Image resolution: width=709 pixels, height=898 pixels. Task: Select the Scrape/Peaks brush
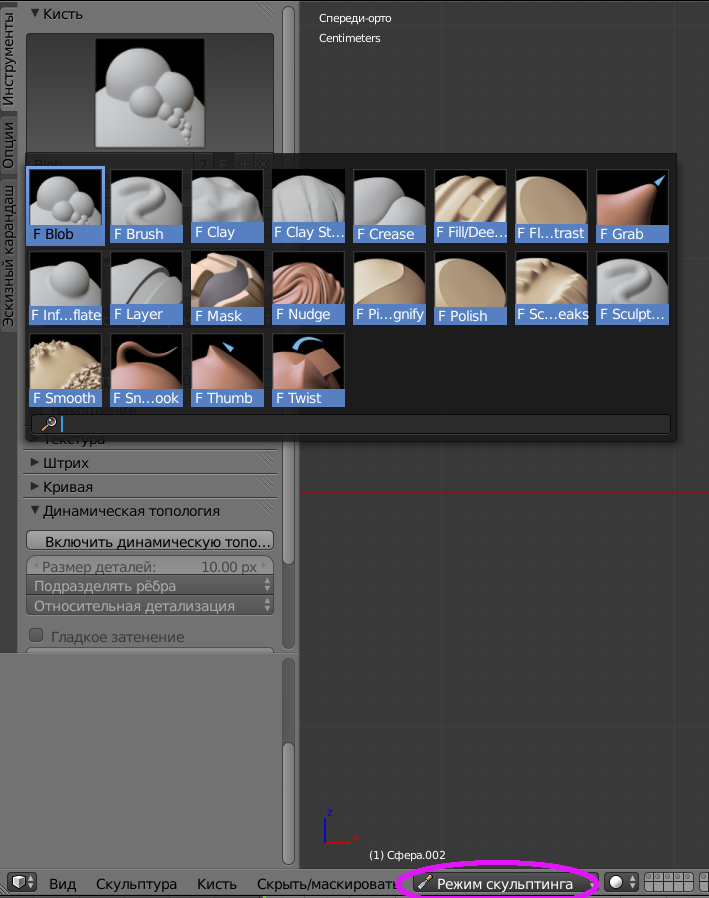coord(552,288)
